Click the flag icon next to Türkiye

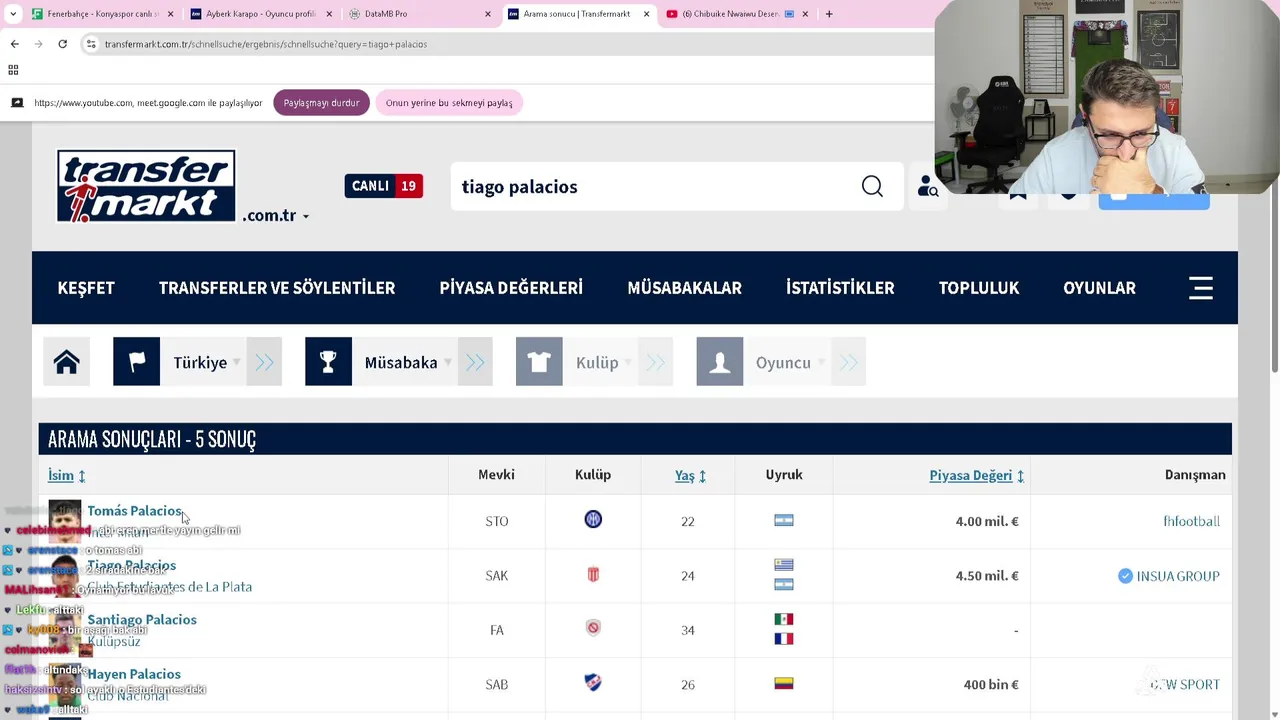coord(137,362)
